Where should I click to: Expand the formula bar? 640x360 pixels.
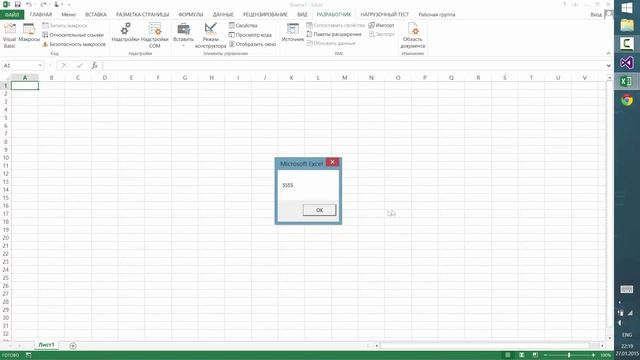click(608, 65)
